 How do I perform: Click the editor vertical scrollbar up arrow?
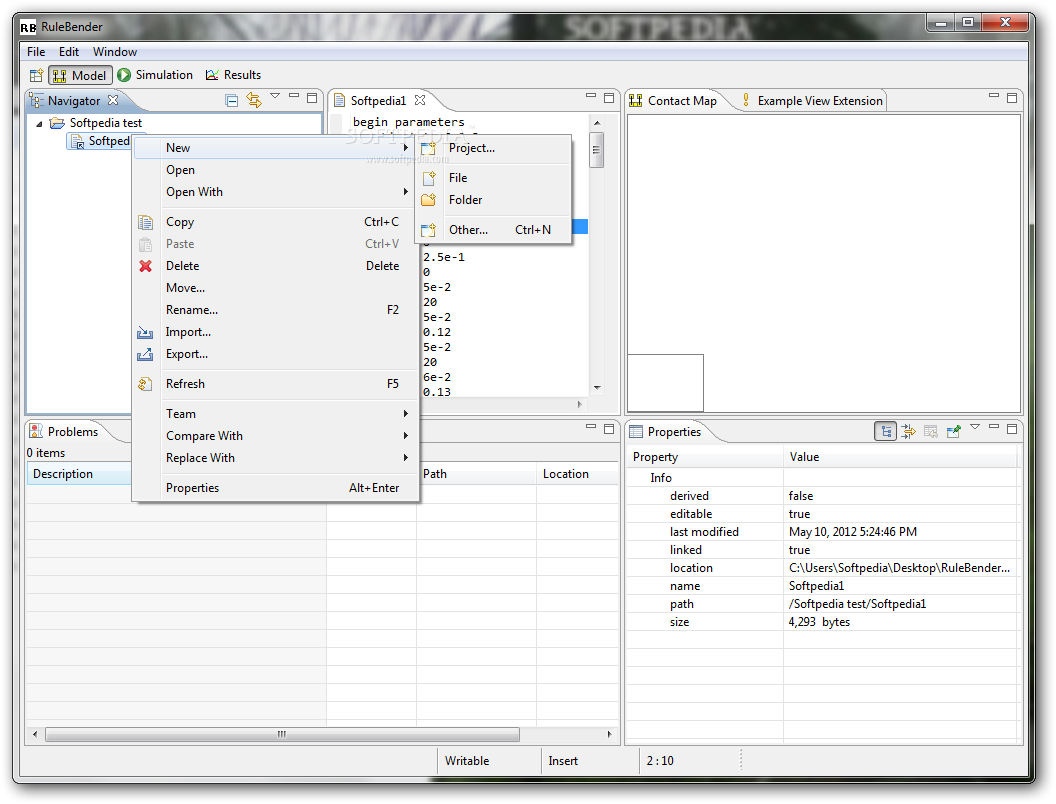(597, 123)
